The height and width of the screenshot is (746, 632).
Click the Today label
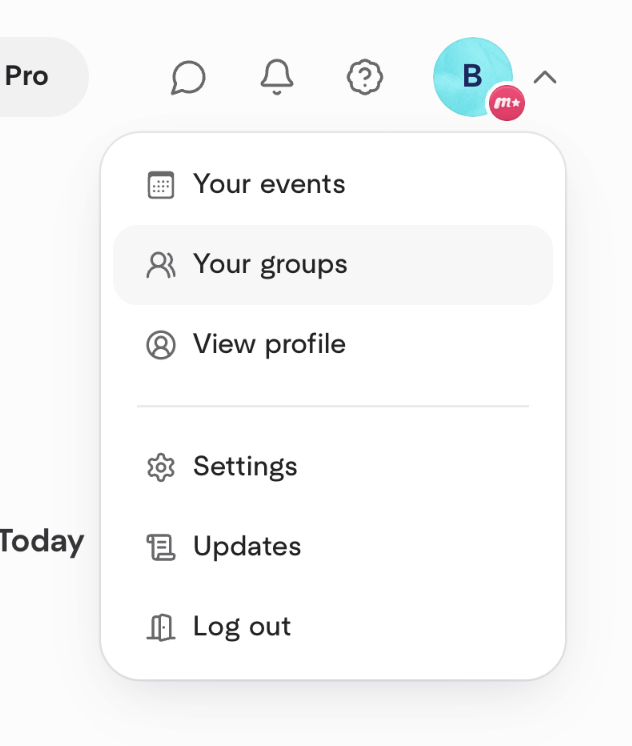[x=41, y=542]
